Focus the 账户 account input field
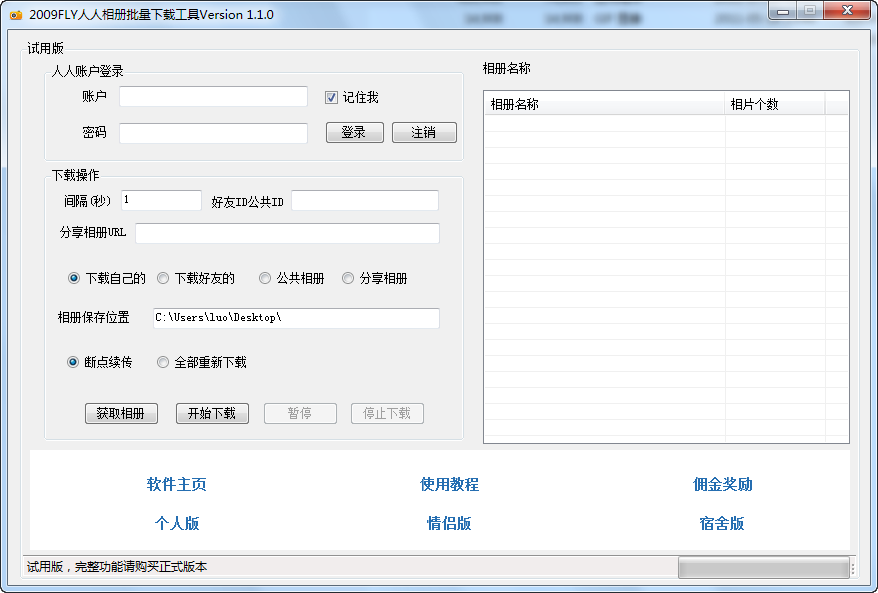 213,96
